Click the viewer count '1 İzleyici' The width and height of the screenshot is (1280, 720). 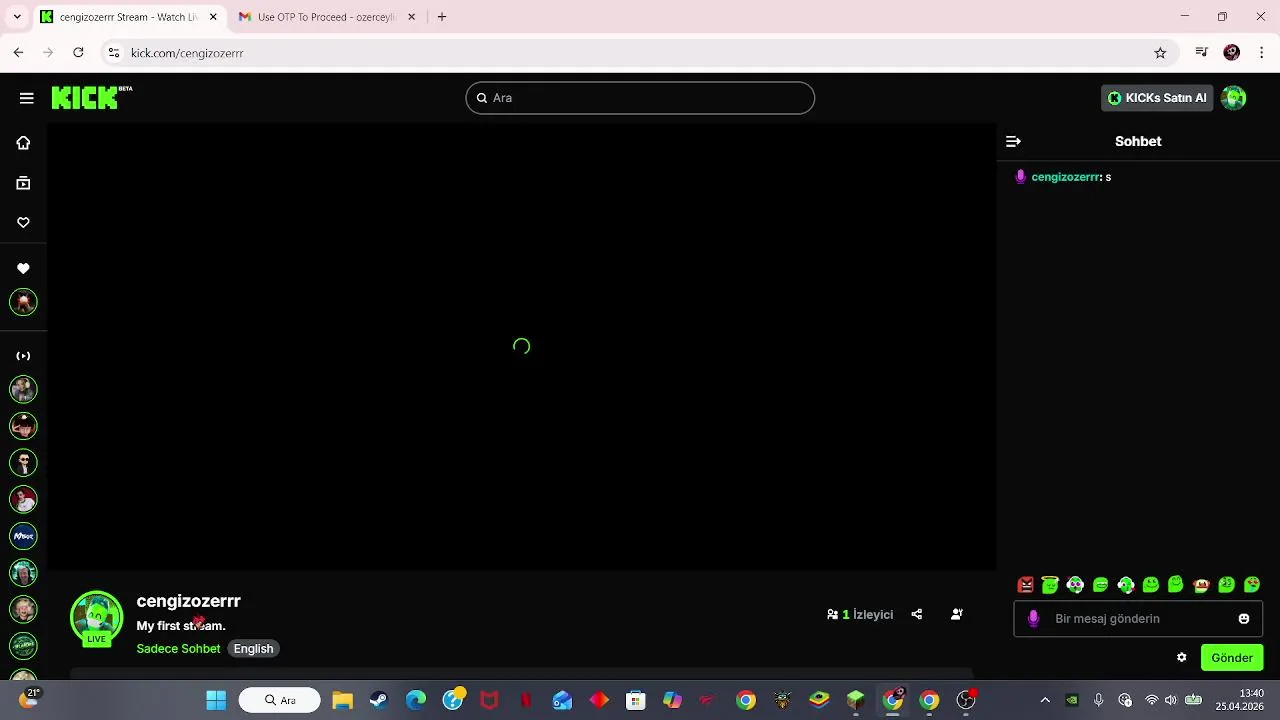(860, 615)
